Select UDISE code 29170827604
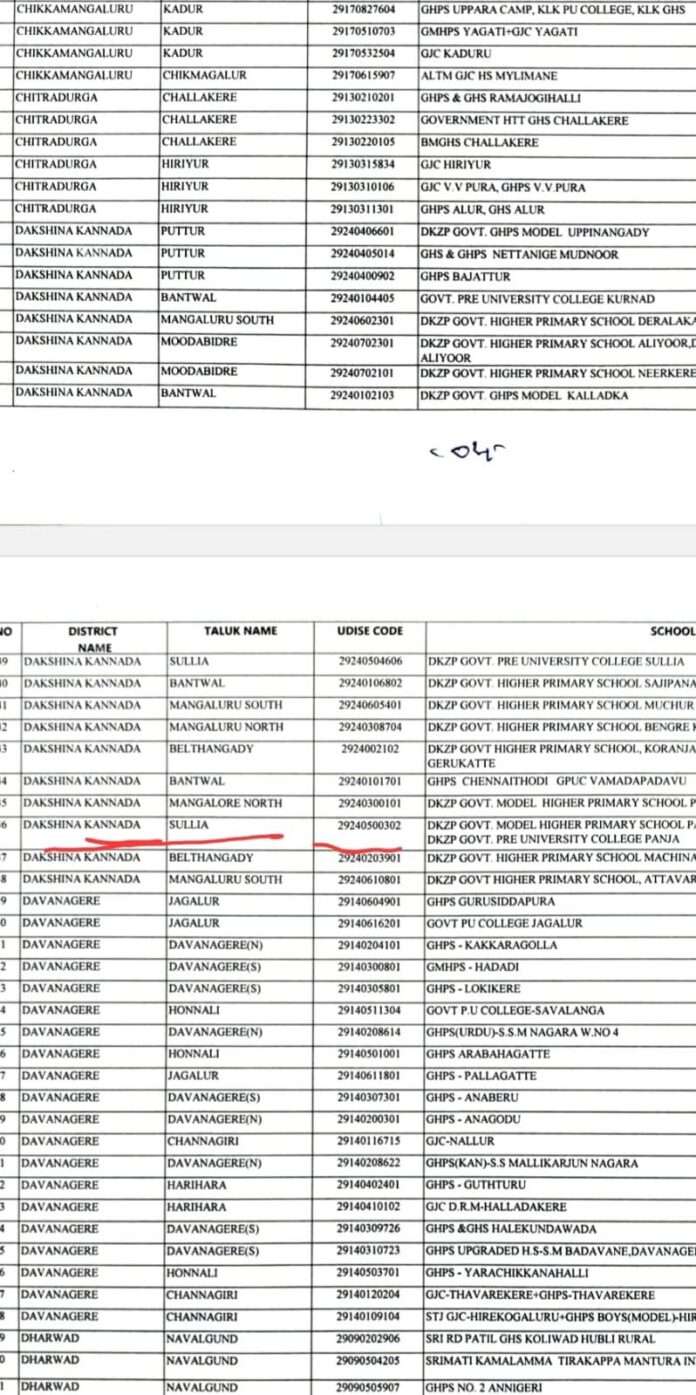Viewport: 696px width, 1395px height. [363, 10]
